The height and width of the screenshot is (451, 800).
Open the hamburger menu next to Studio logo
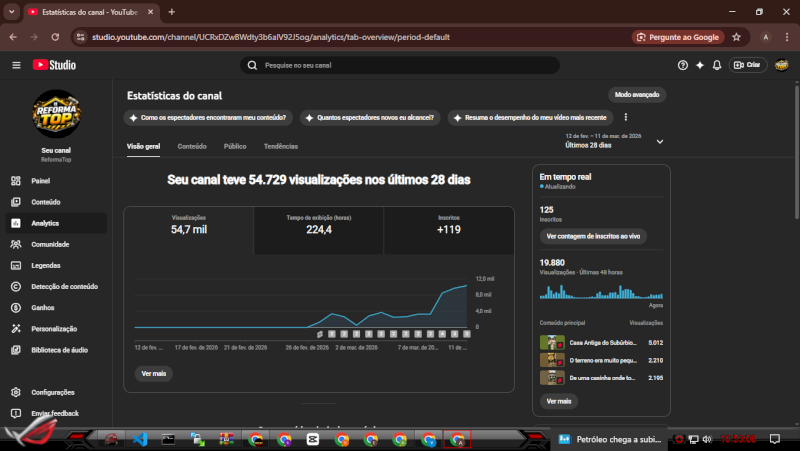(x=16, y=65)
